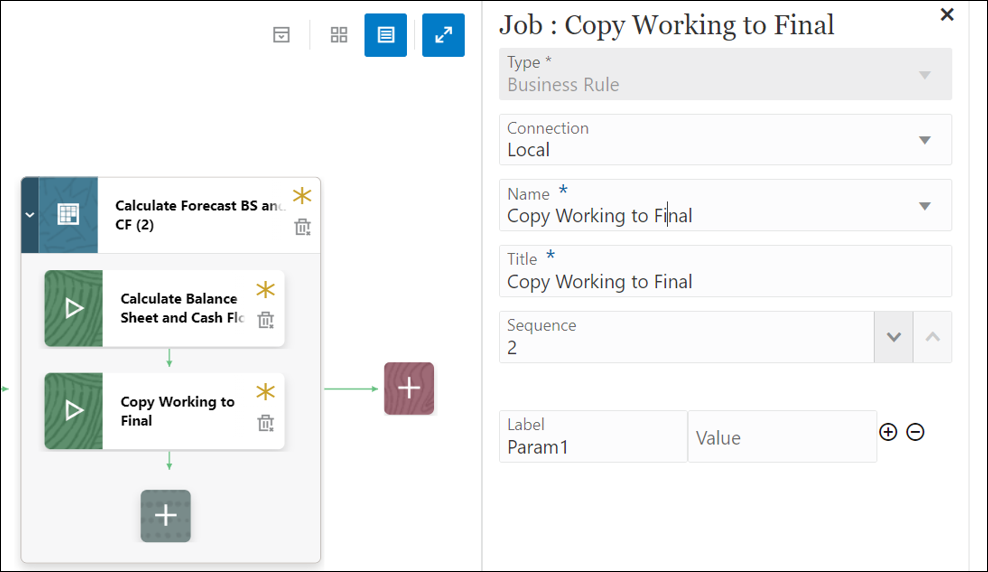This screenshot has height=572, width=988.
Task: Delete the Copy Working to Final job
Action: (x=265, y=423)
